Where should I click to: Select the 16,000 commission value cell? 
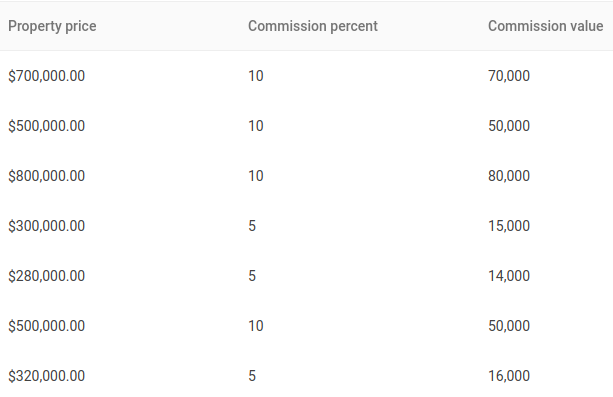click(509, 376)
